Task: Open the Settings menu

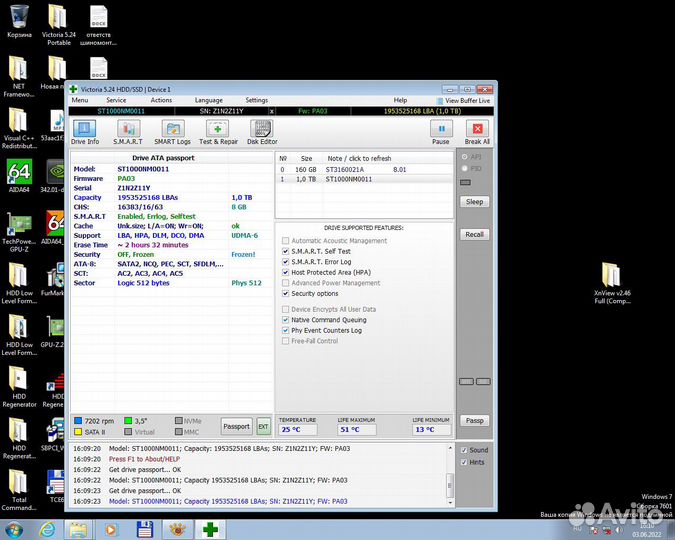Action: 257,100
